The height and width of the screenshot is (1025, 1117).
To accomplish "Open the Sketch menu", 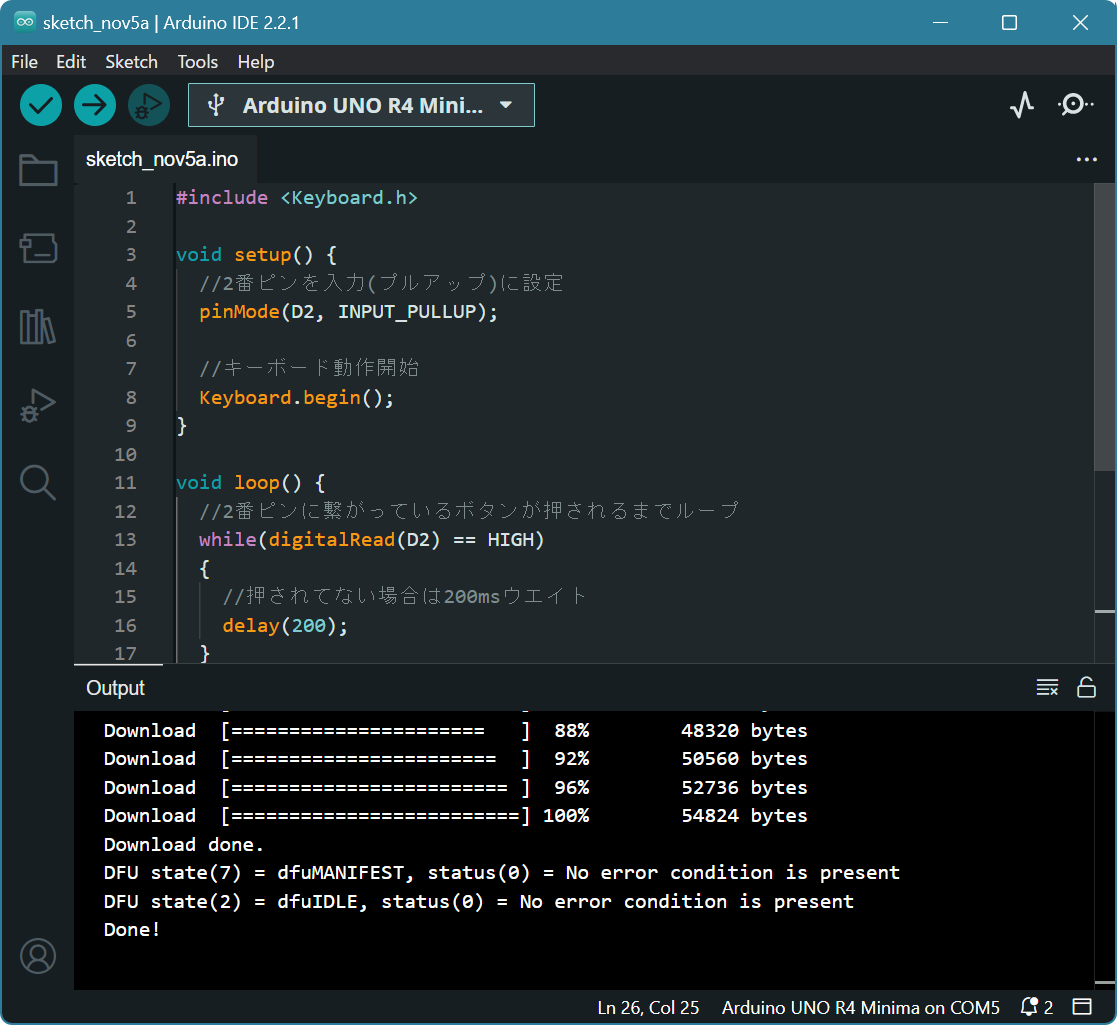I will pyautogui.click(x=131, y=62).
